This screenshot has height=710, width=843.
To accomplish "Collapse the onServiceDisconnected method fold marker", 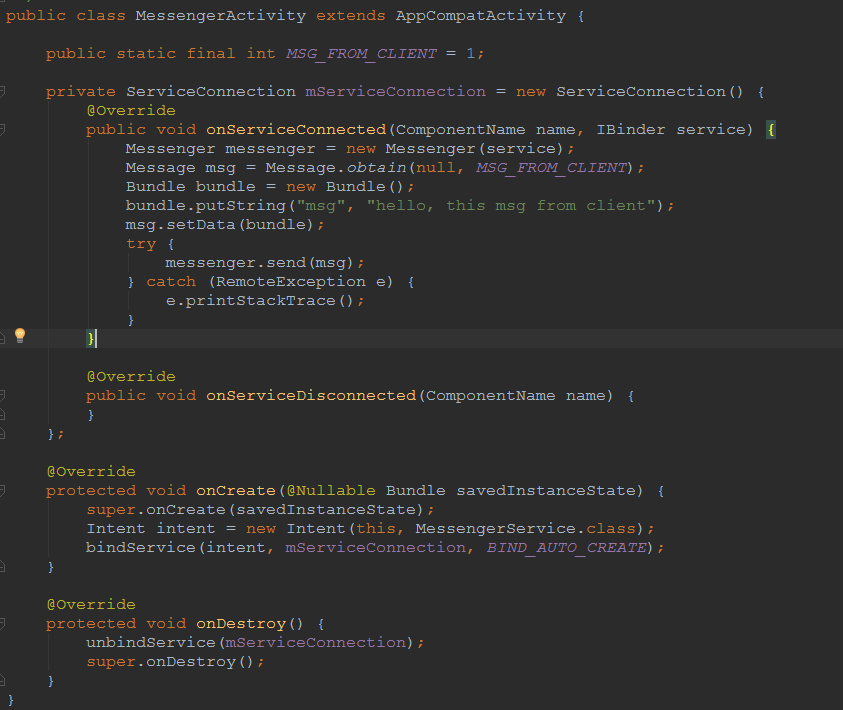I will click(x=2, y=396).
